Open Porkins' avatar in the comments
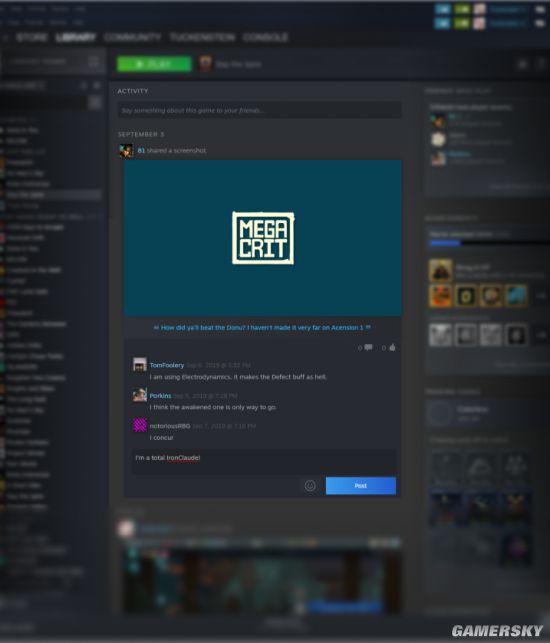The image size is (550, 643). [140, 395]
